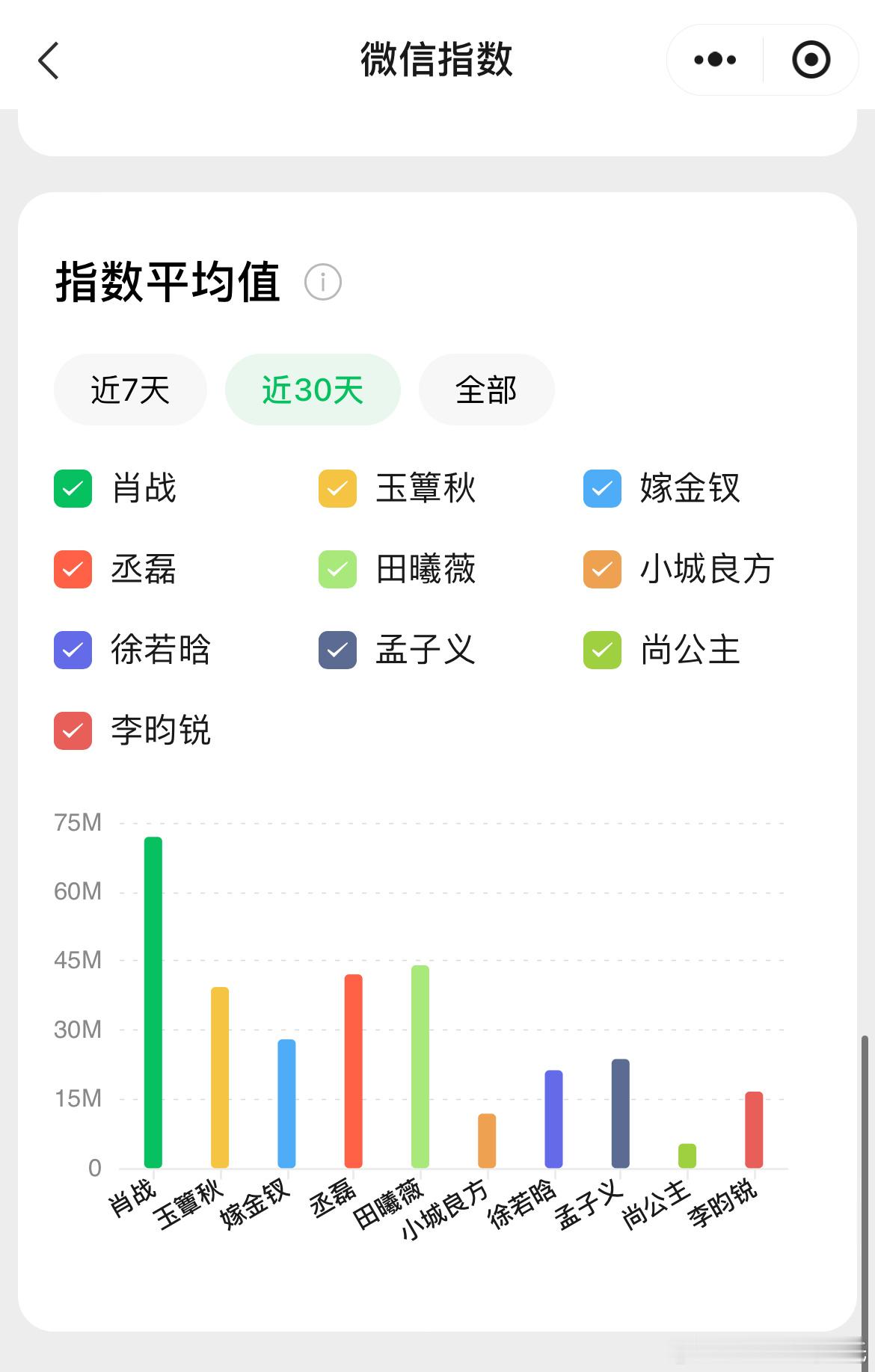
Task: Click the 田曦薇 x-axis label
Action: click(x=389, y=1205)
